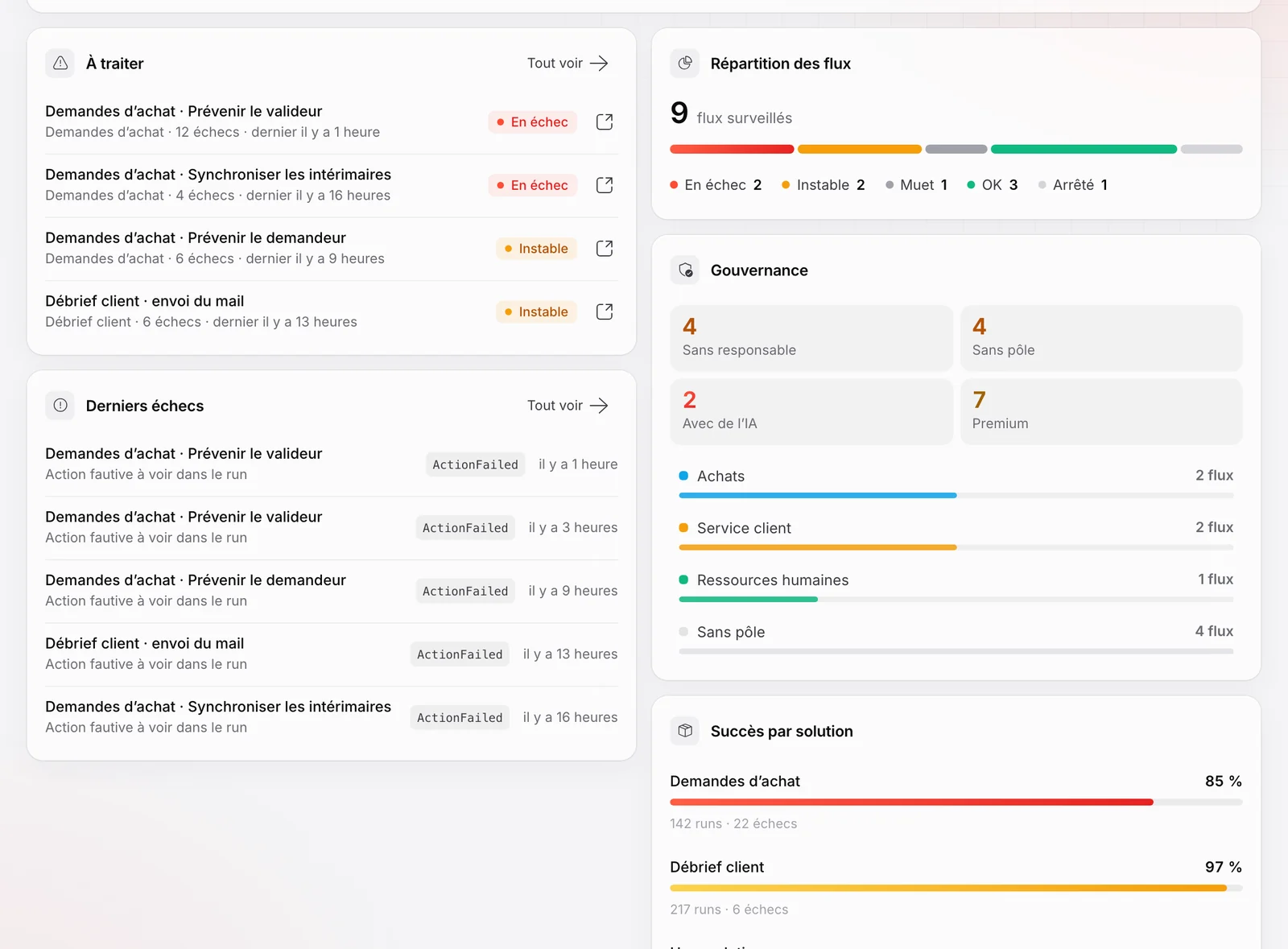Screen dimensions: 1288x949
Task: Click the Gouvernance shield icon
Action: (x=685, y=270)
